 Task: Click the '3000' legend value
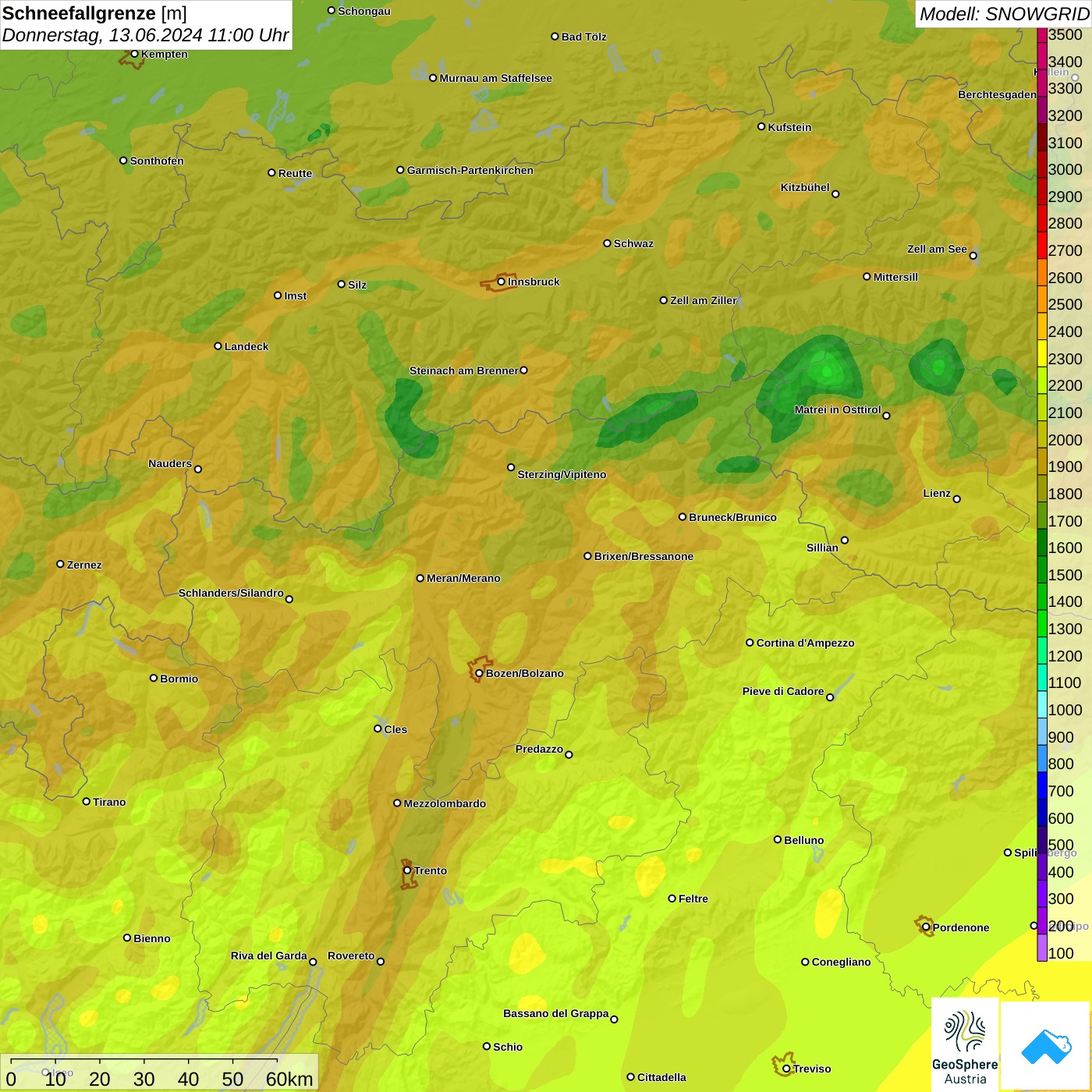(1065, 169)
